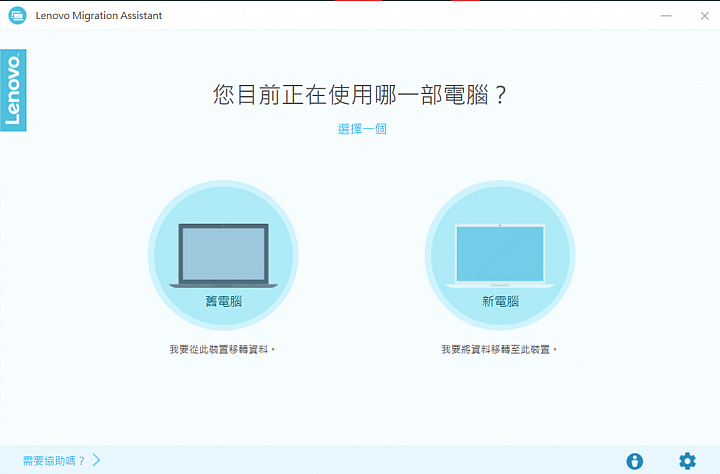Click the heading 您目前正在使用哪一部電腦？

pos(360,95)
